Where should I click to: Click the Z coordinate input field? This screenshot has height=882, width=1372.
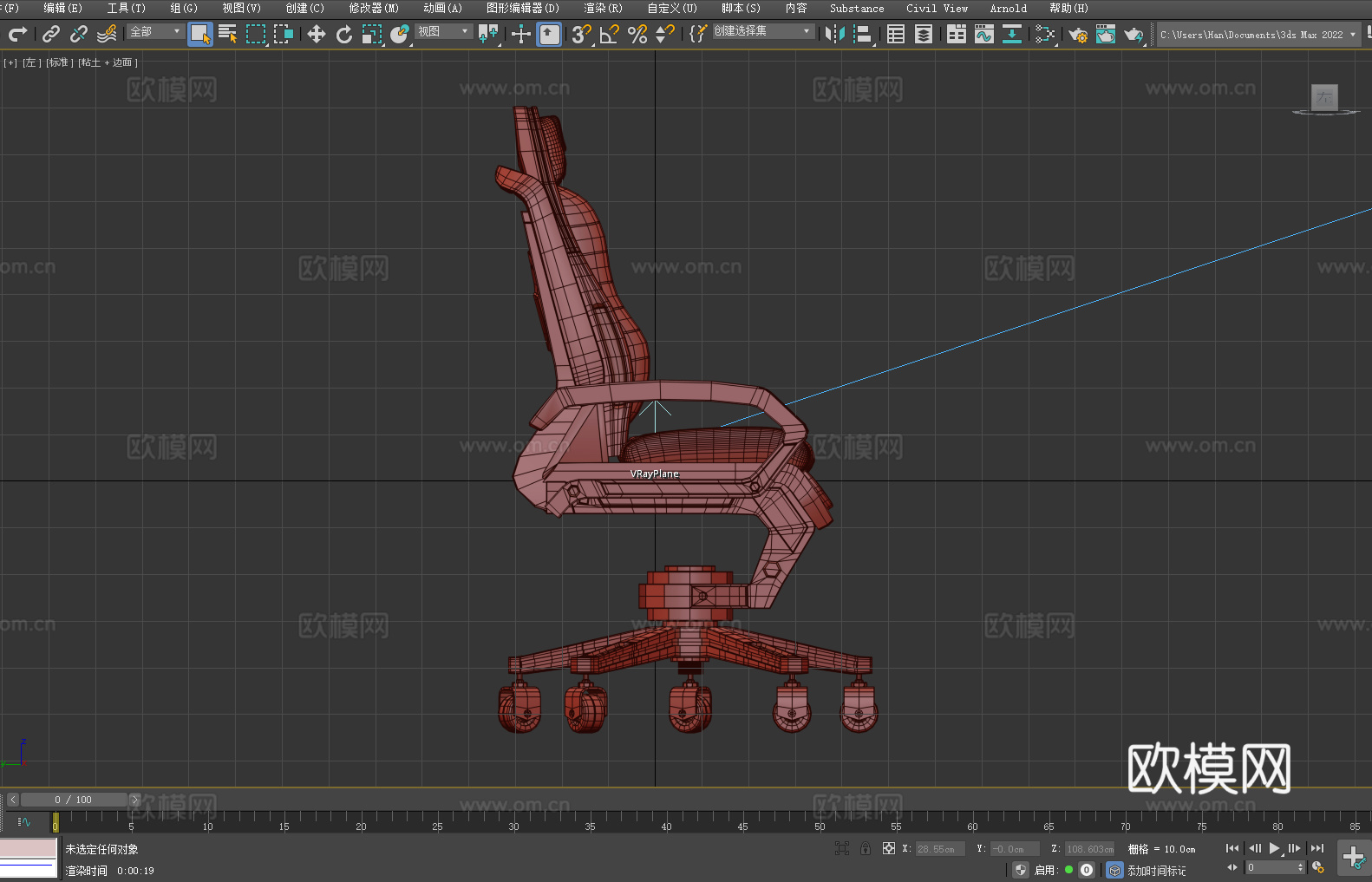1089,849
